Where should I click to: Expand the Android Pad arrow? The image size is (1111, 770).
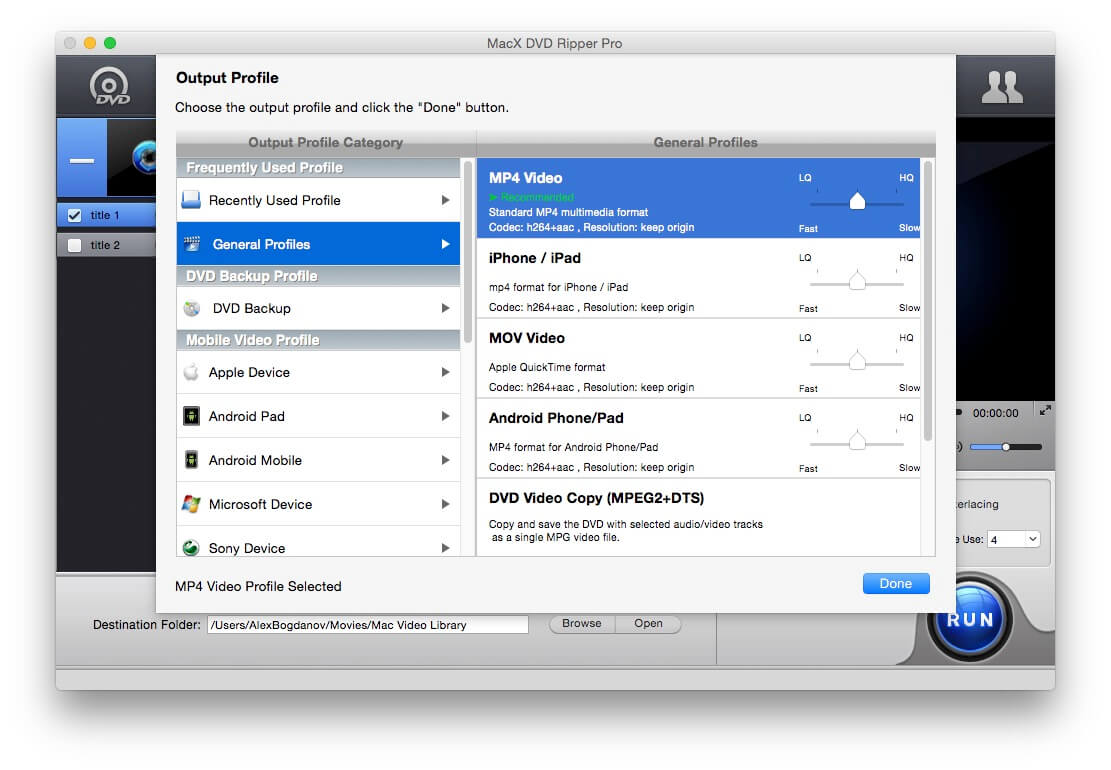[445, 416]
